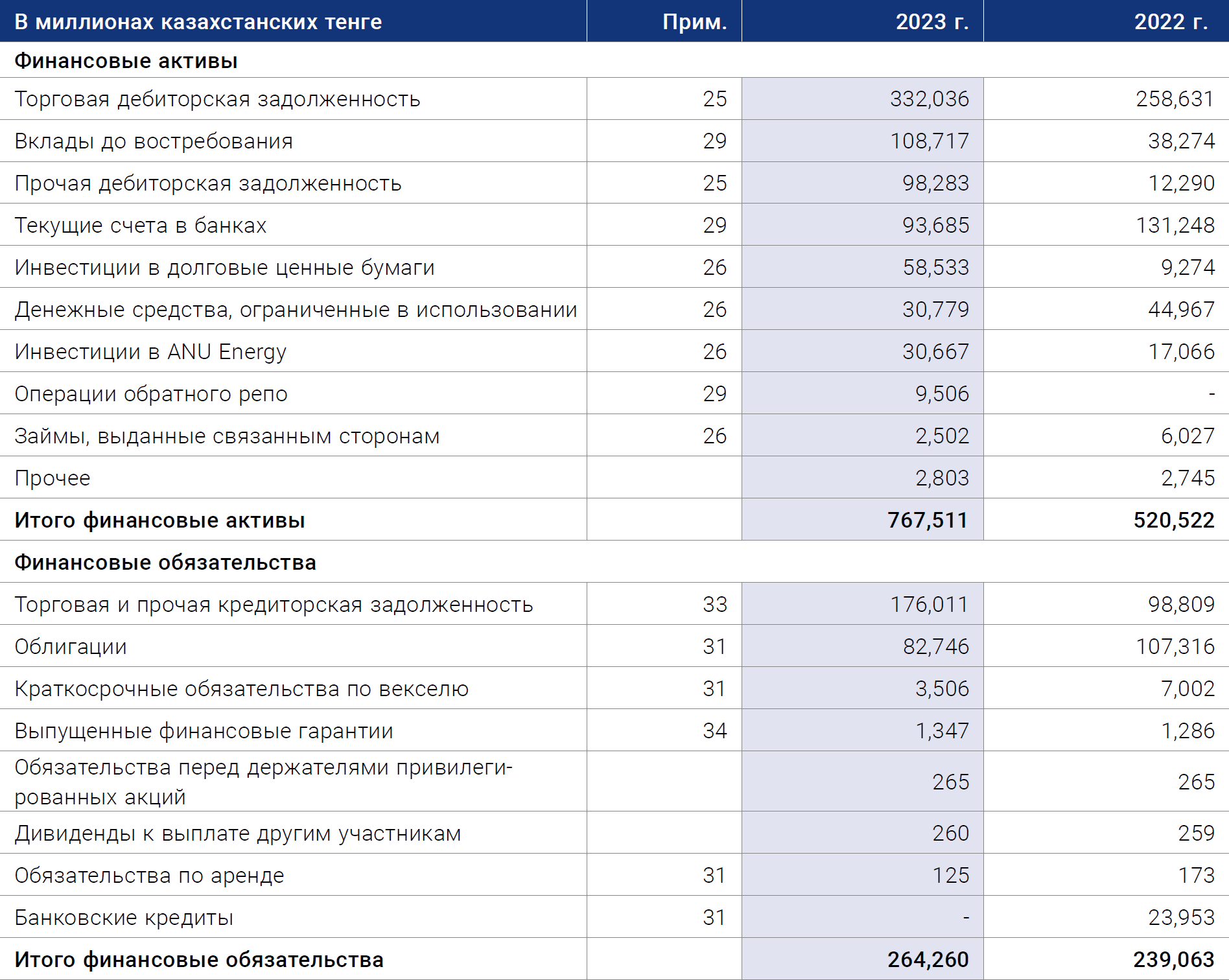The height and width of the screenshot is (980, 1229).
Task: Select 'Дивиденды к выплате другим участникам' label
Action: [x=238, y=834]
